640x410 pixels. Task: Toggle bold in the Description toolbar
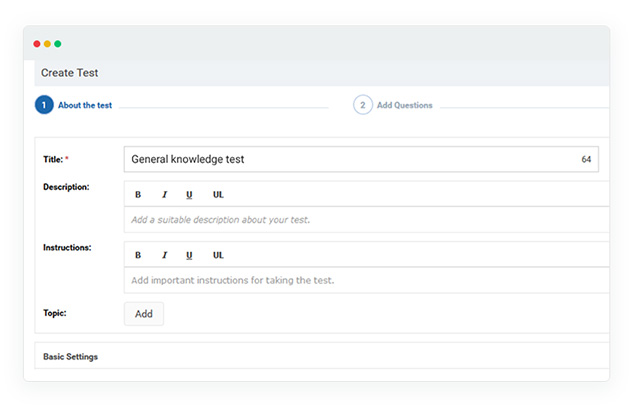[x=138, y=194]
